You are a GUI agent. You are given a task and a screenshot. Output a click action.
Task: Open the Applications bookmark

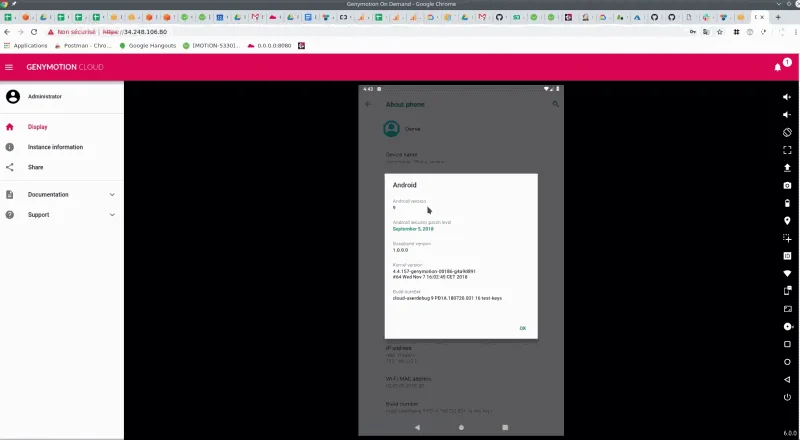pyautogui.click(x=26, y=45)
